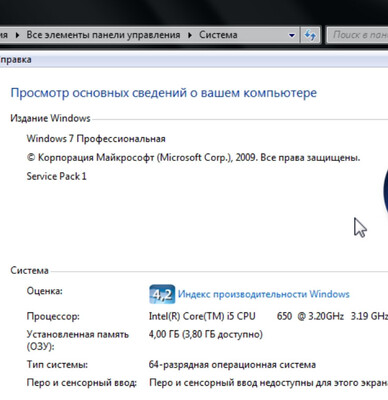Click the installed memory value "4,00 ГБ"

click(x=164, y=334)
